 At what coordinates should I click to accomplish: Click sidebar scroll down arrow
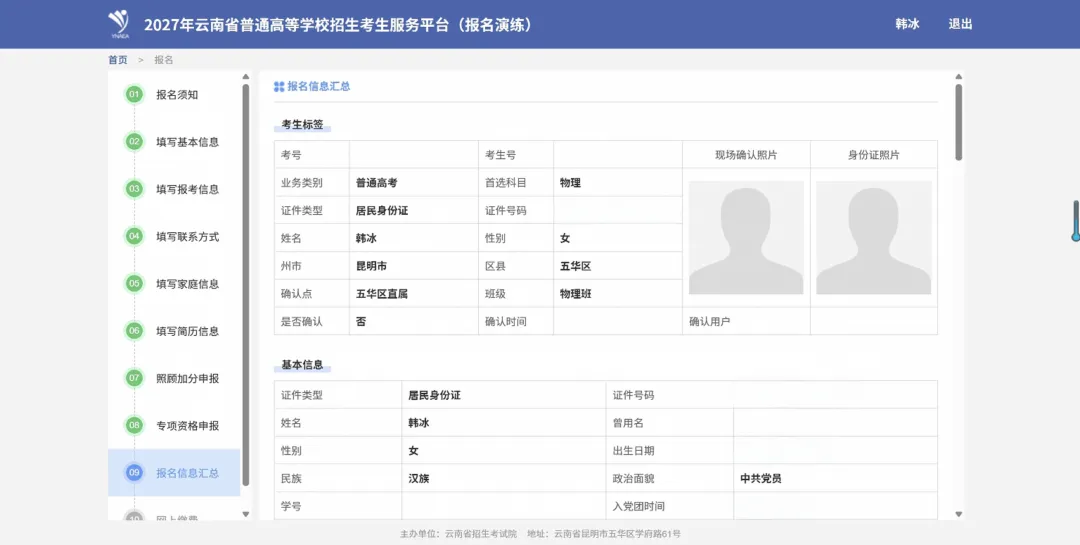click(246, 514)
